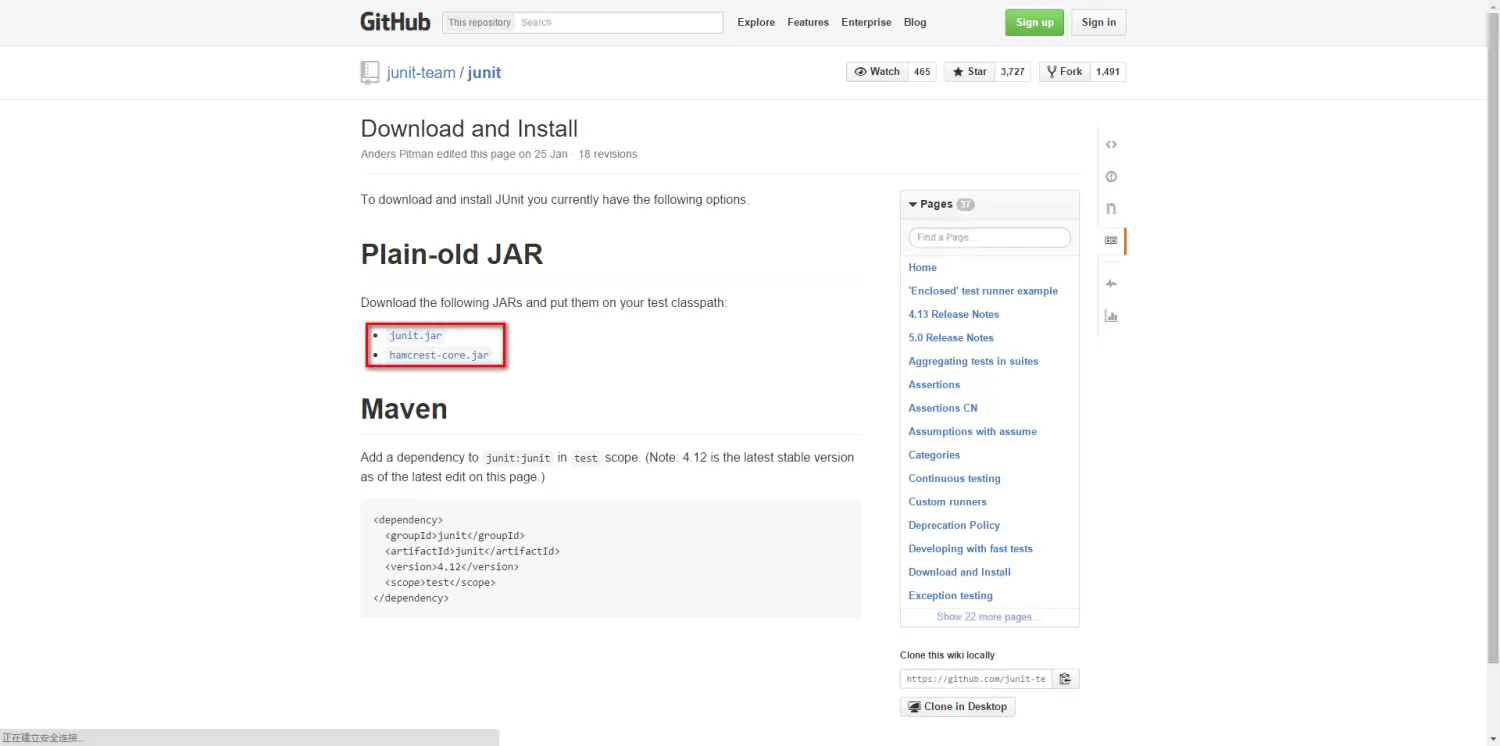
Task: Star the junit repository
Action: (969, 72)
